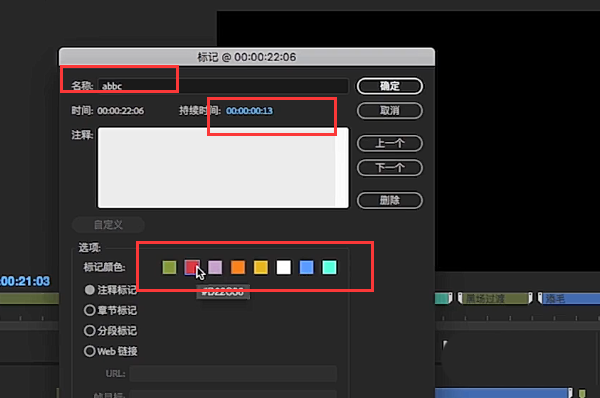
Task: Go to next marker with 下一个
Action: tap(390, 168)
